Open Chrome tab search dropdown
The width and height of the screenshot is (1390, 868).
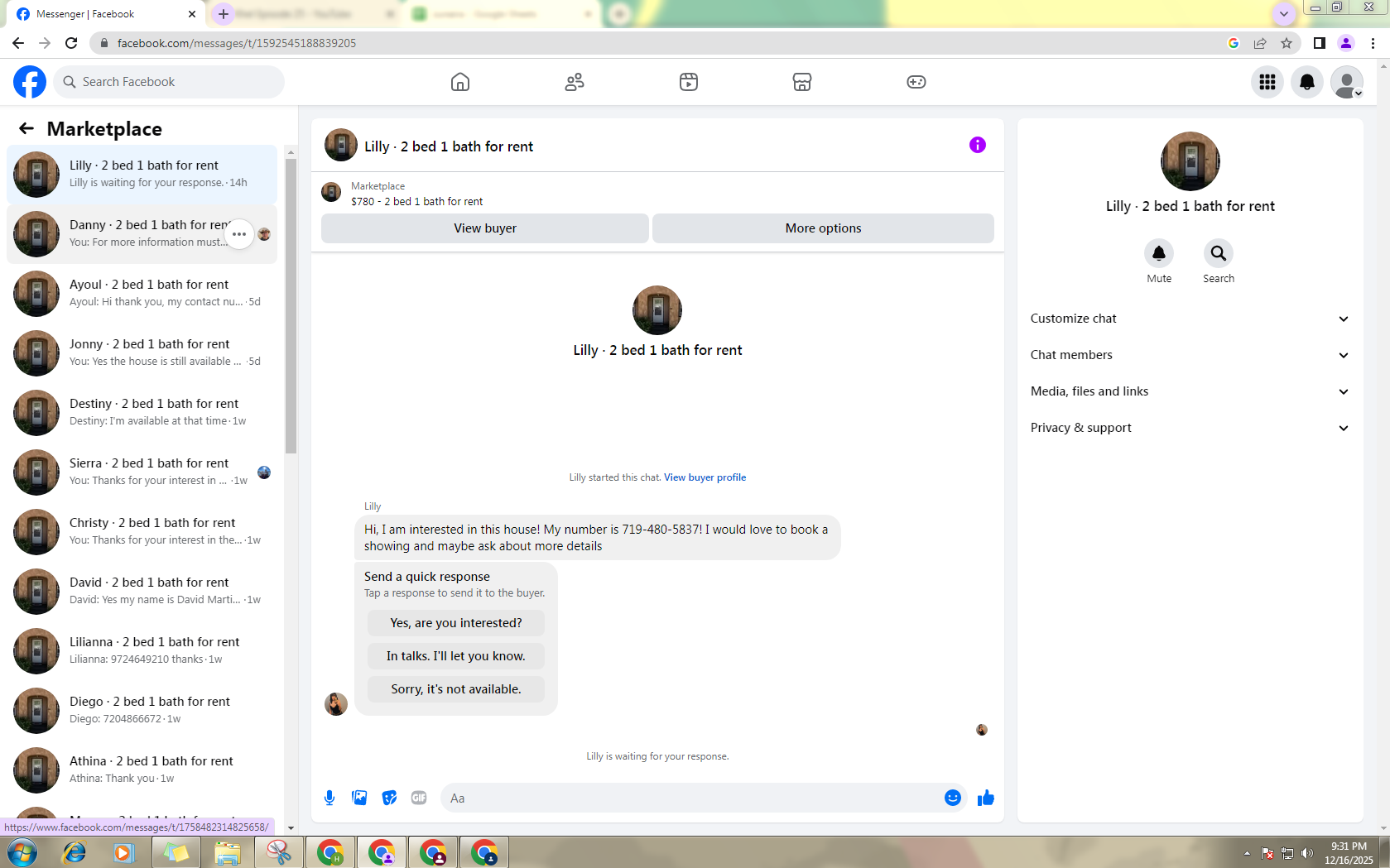[1284, 14]
